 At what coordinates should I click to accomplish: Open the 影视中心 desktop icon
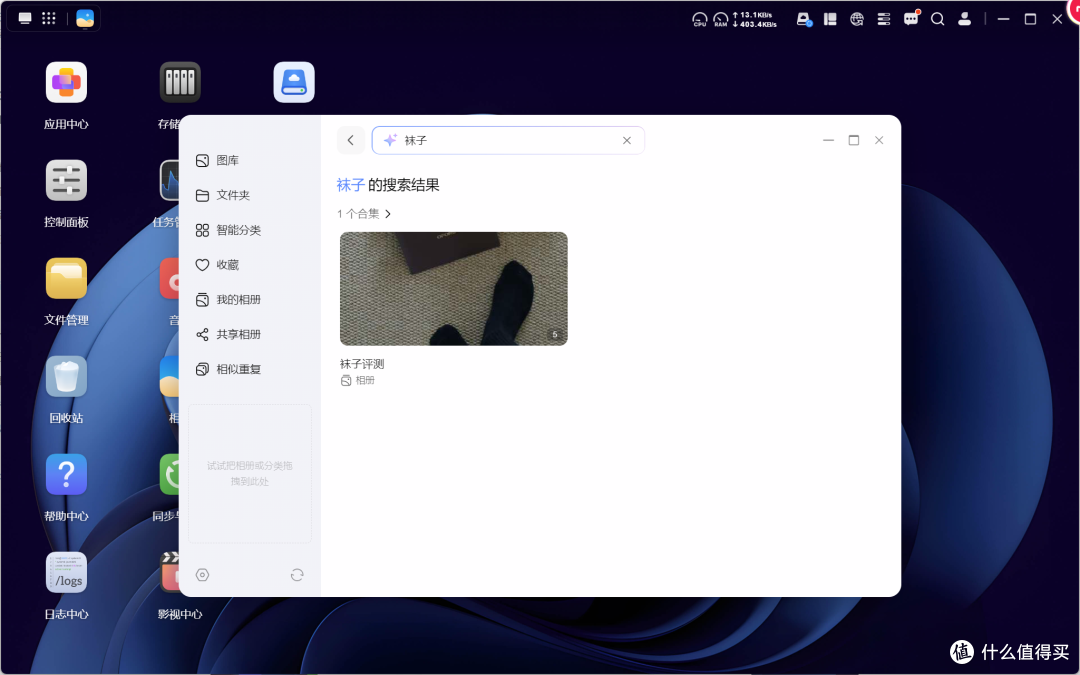point(169,572)
